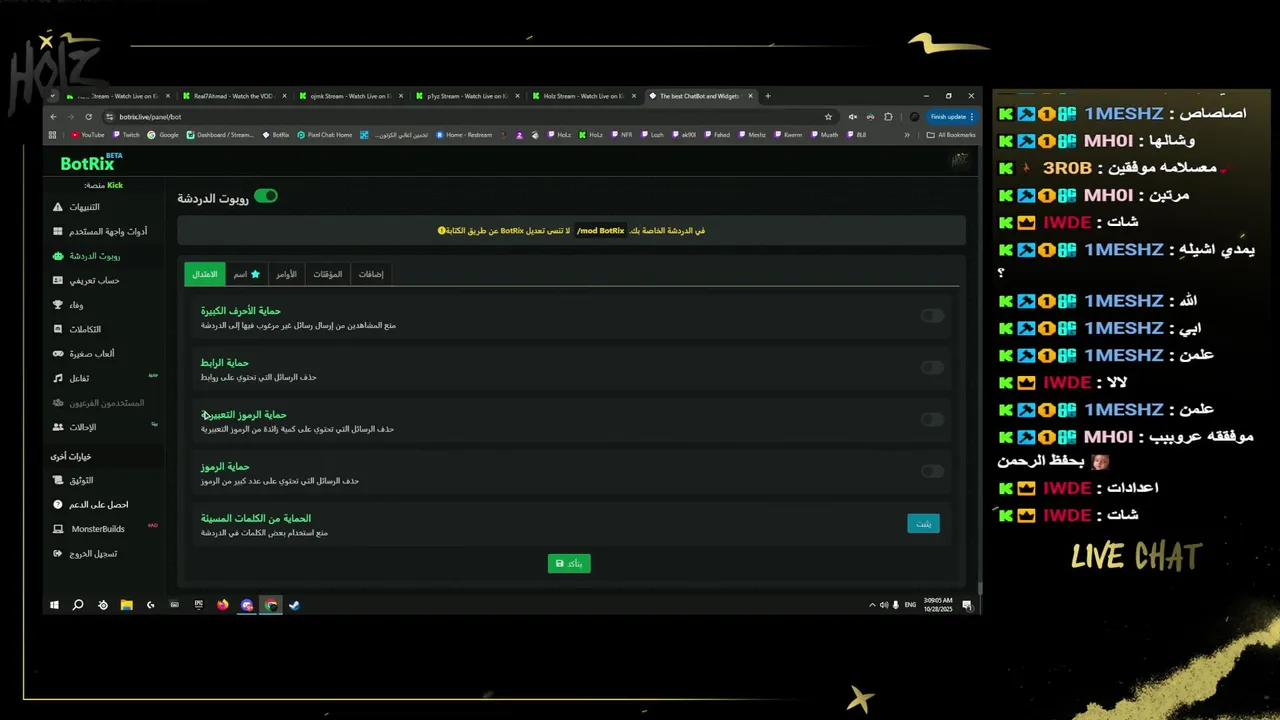This screenshot has height=720, width=1280.
Task: Expand the bookmarks overflow chevron
Action: click(907, 135)
